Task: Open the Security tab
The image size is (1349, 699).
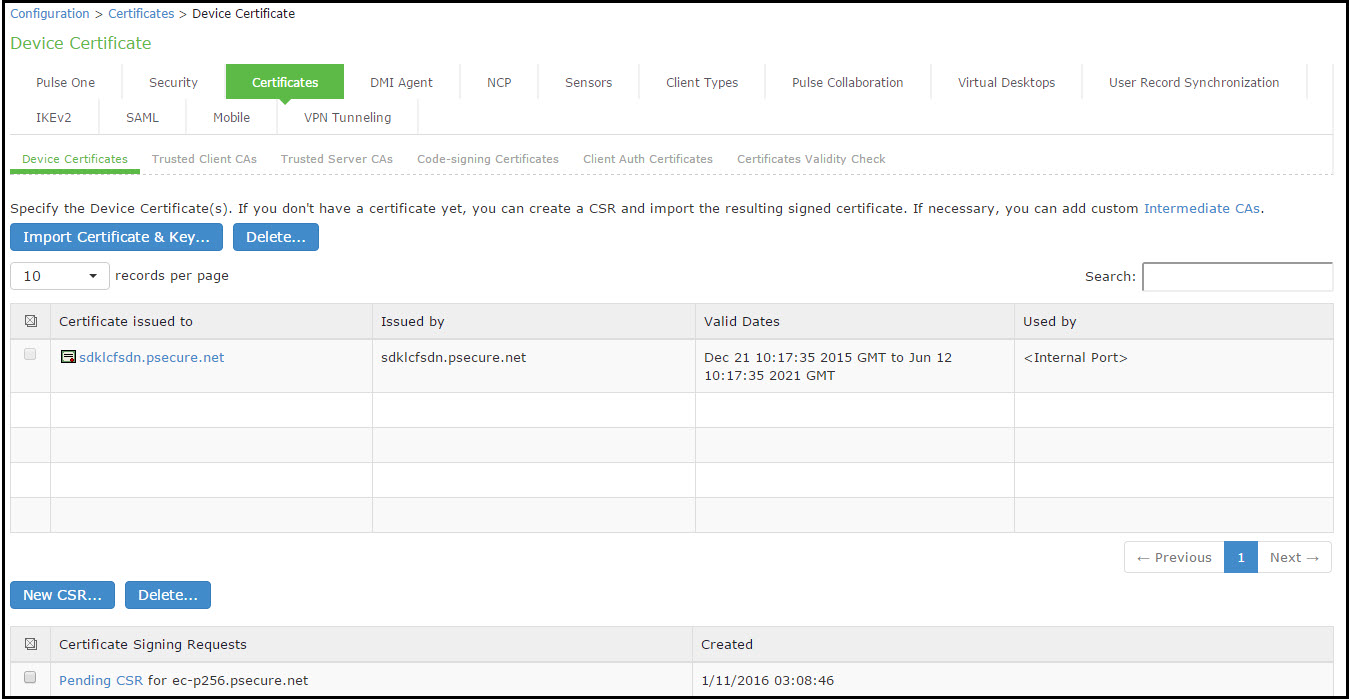Action: (172, 81)
